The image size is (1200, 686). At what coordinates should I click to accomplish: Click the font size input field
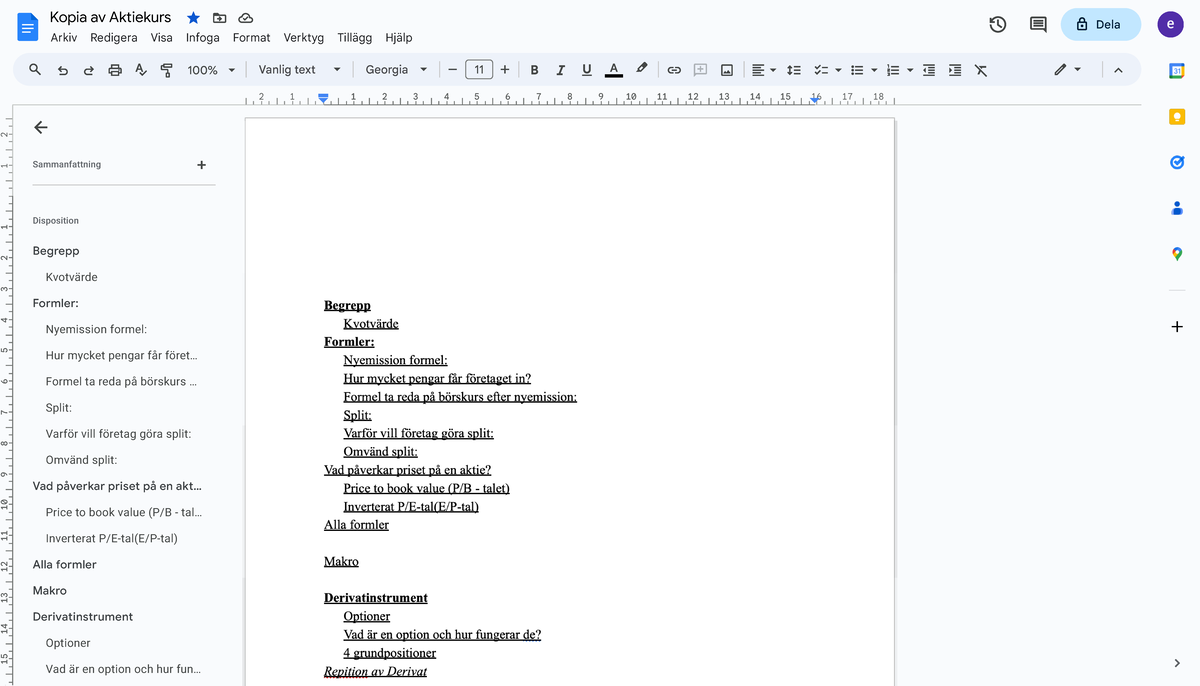pyautogui.click(x=479, y=70)
